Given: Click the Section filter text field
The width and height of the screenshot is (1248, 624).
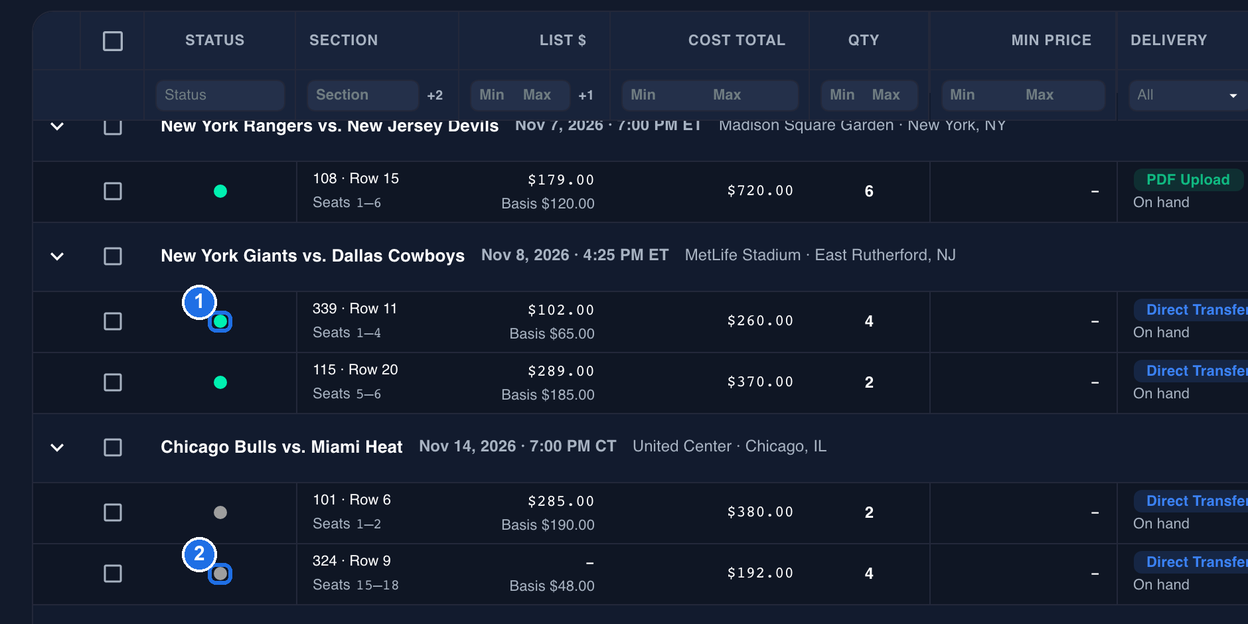Looking at the screenshot, I should (x=362, y=95).
